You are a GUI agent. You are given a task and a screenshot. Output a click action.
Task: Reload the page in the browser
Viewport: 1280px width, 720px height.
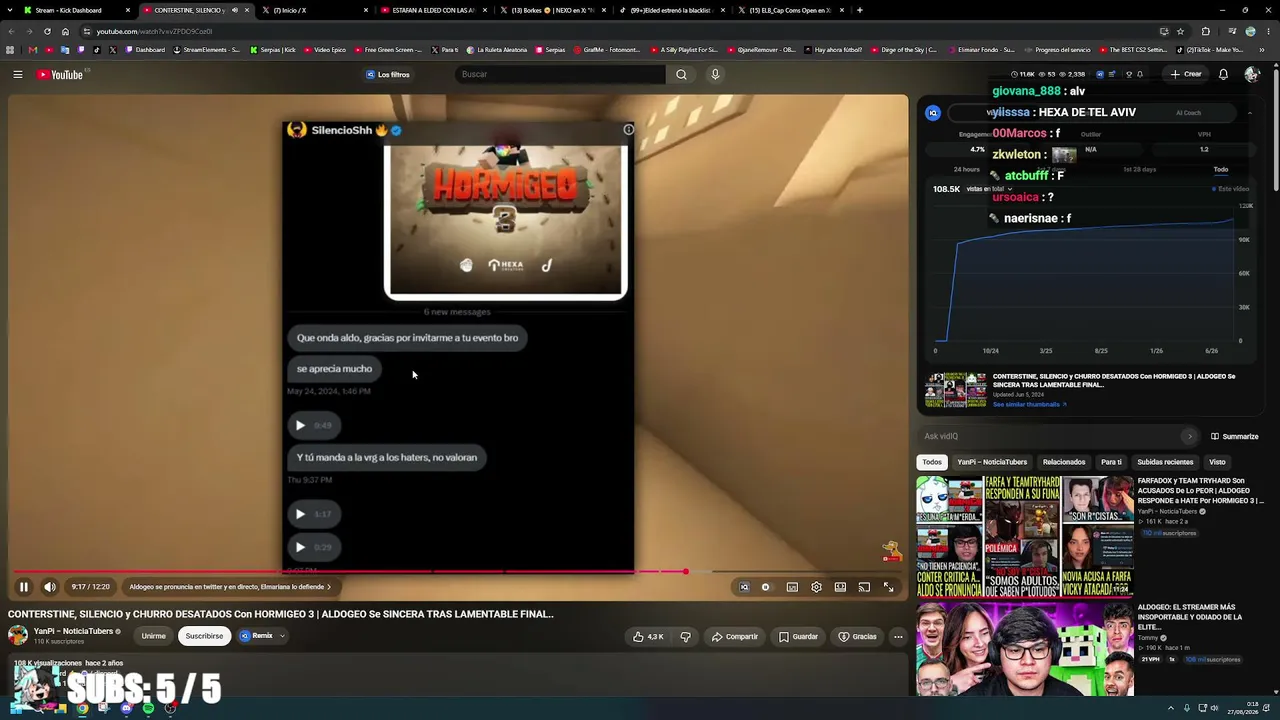47,31
